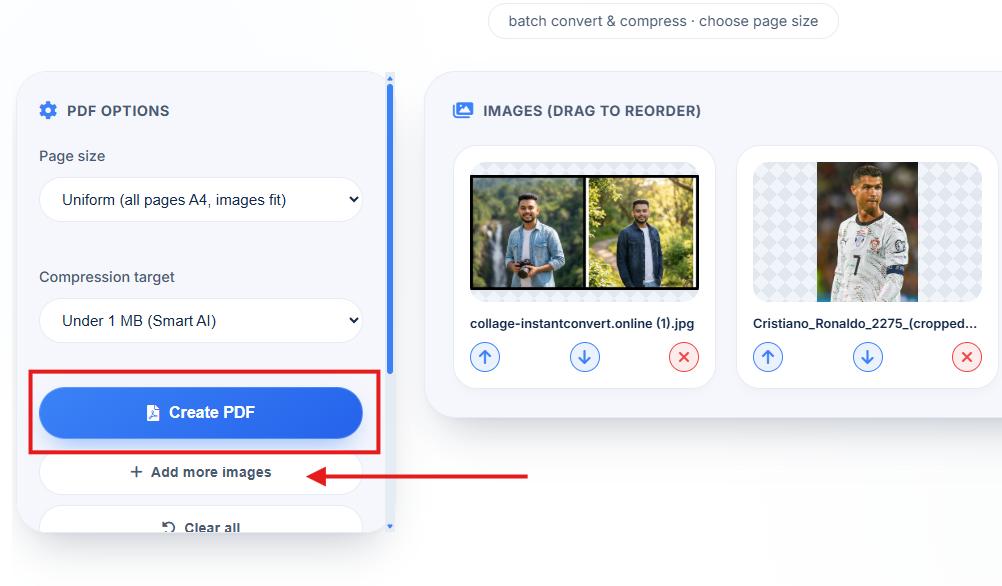Screen dimensions: 1002x586
Task: Click the images panel icon before IMAGES heading
Action: coord(463,110)
